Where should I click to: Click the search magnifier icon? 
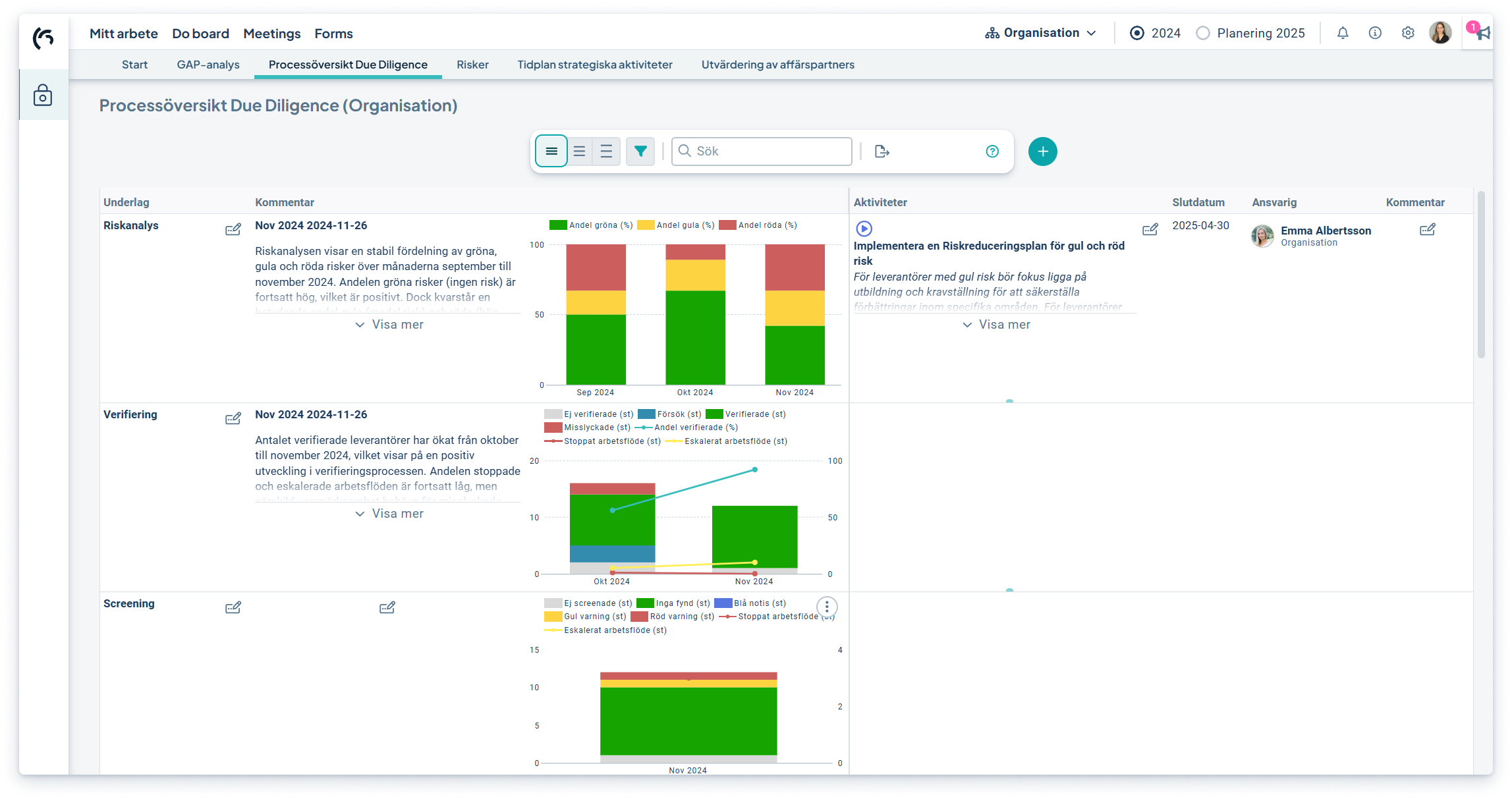click(x=685, y=152)
